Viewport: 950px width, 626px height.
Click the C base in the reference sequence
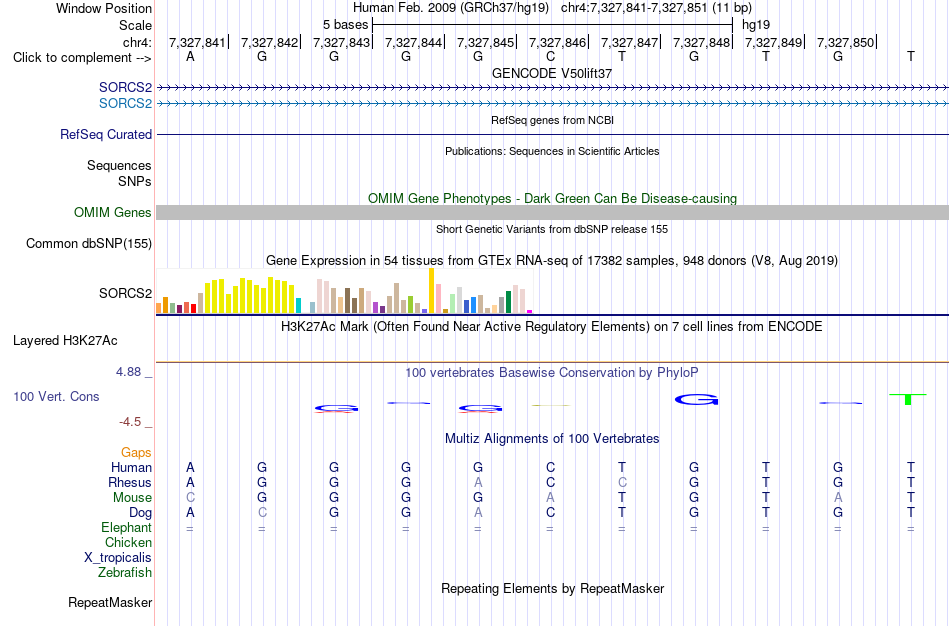(550, 56)
